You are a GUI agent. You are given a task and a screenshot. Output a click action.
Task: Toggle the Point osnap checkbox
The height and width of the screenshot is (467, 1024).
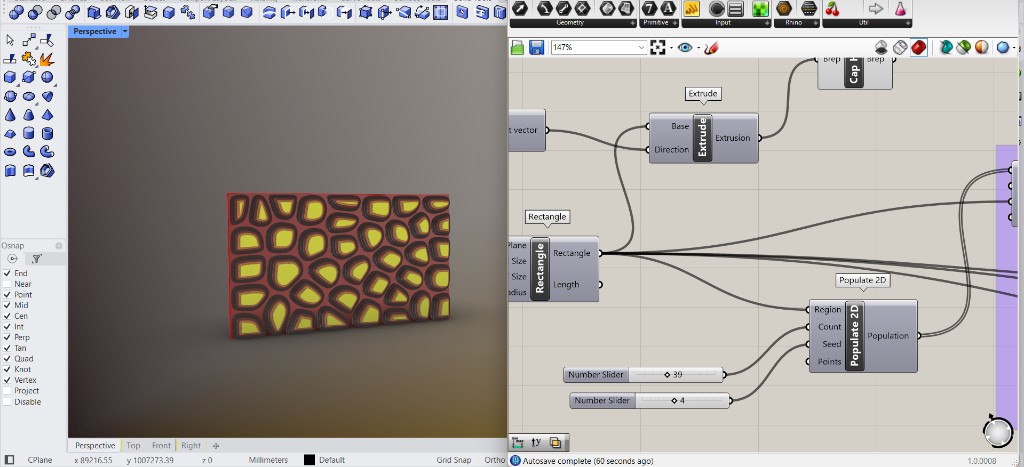[x=7, y=295]
